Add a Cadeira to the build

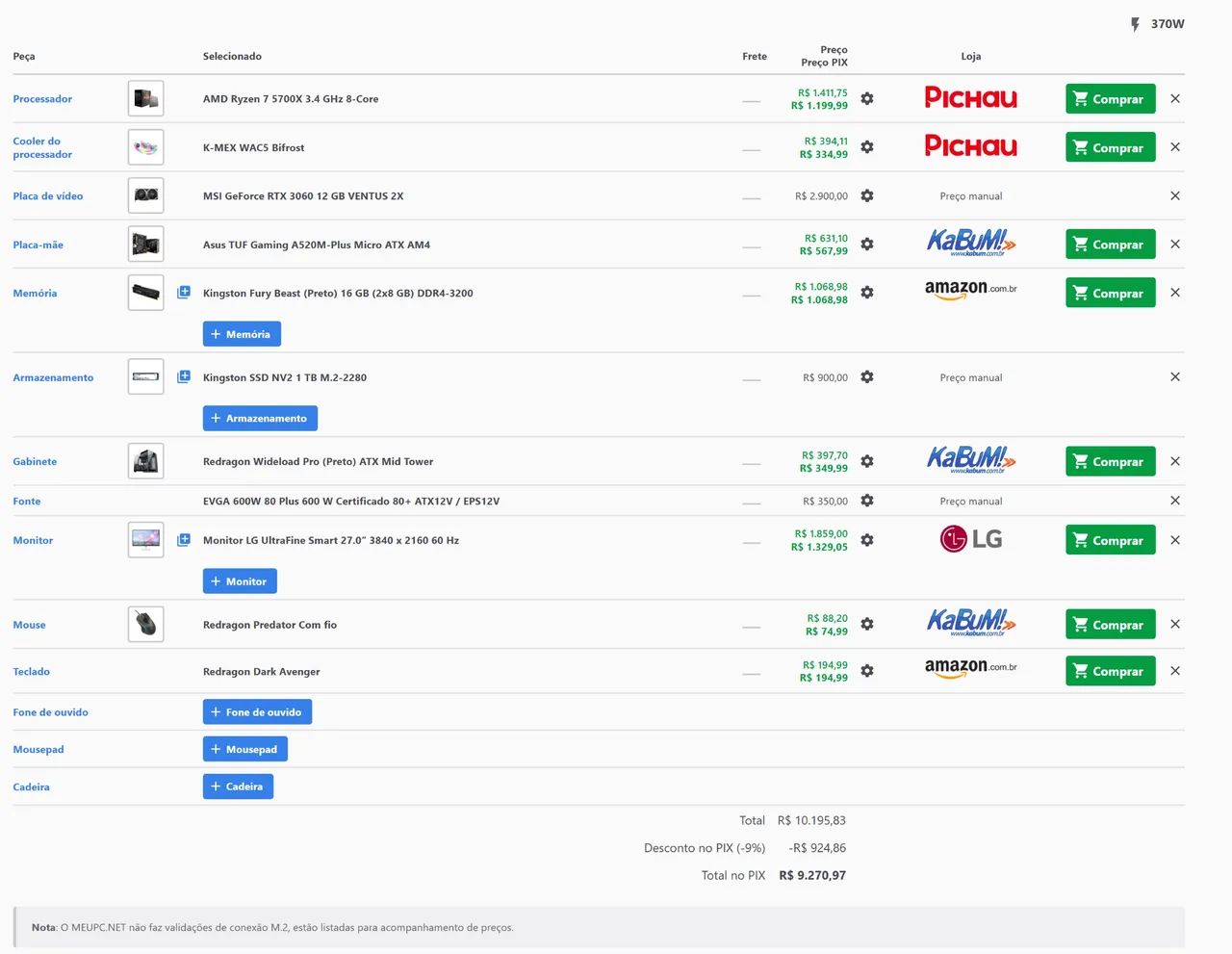pyautogui.click(x=238, y=786)
